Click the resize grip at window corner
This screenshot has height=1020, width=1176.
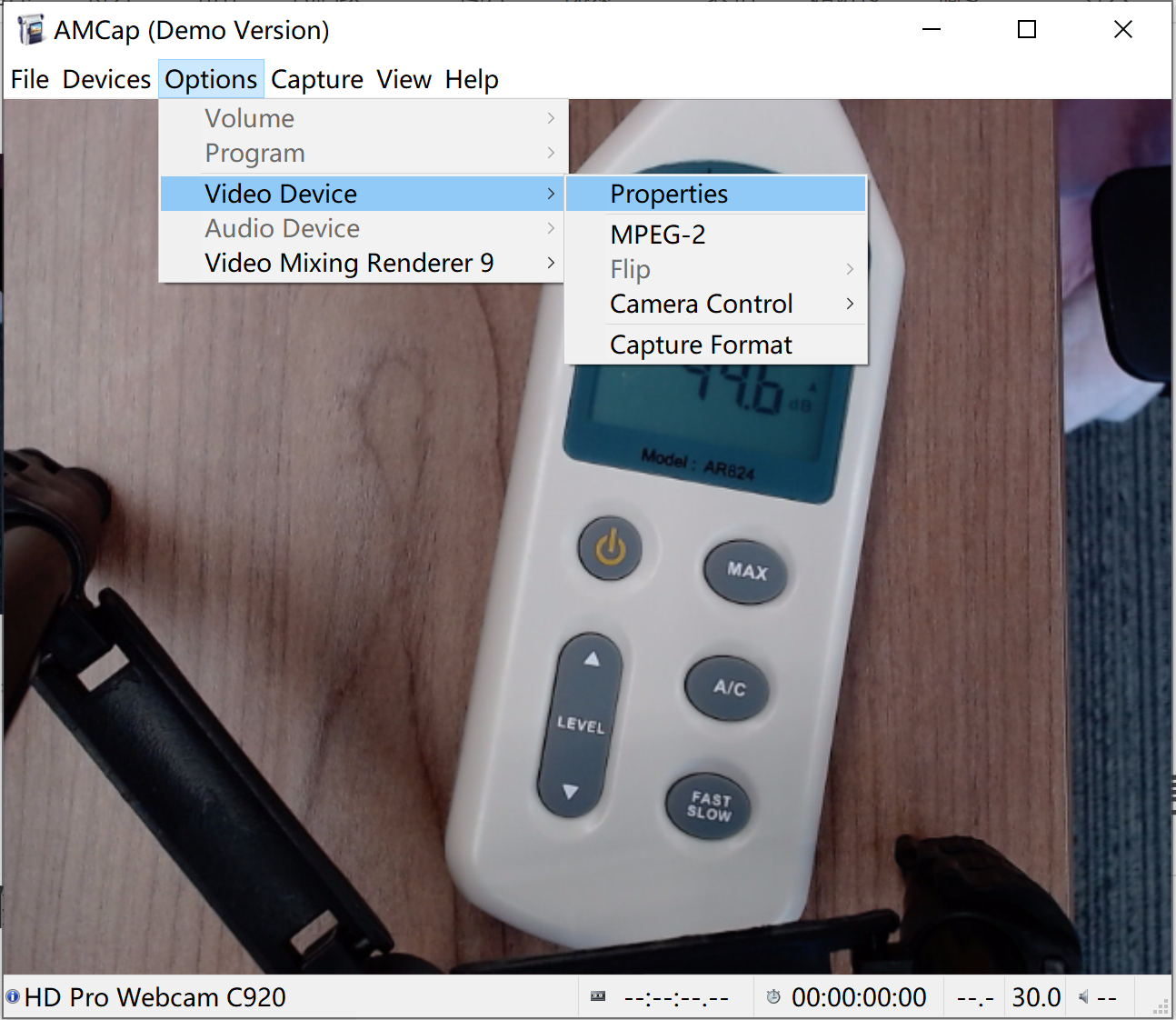click(1161, 1005)
